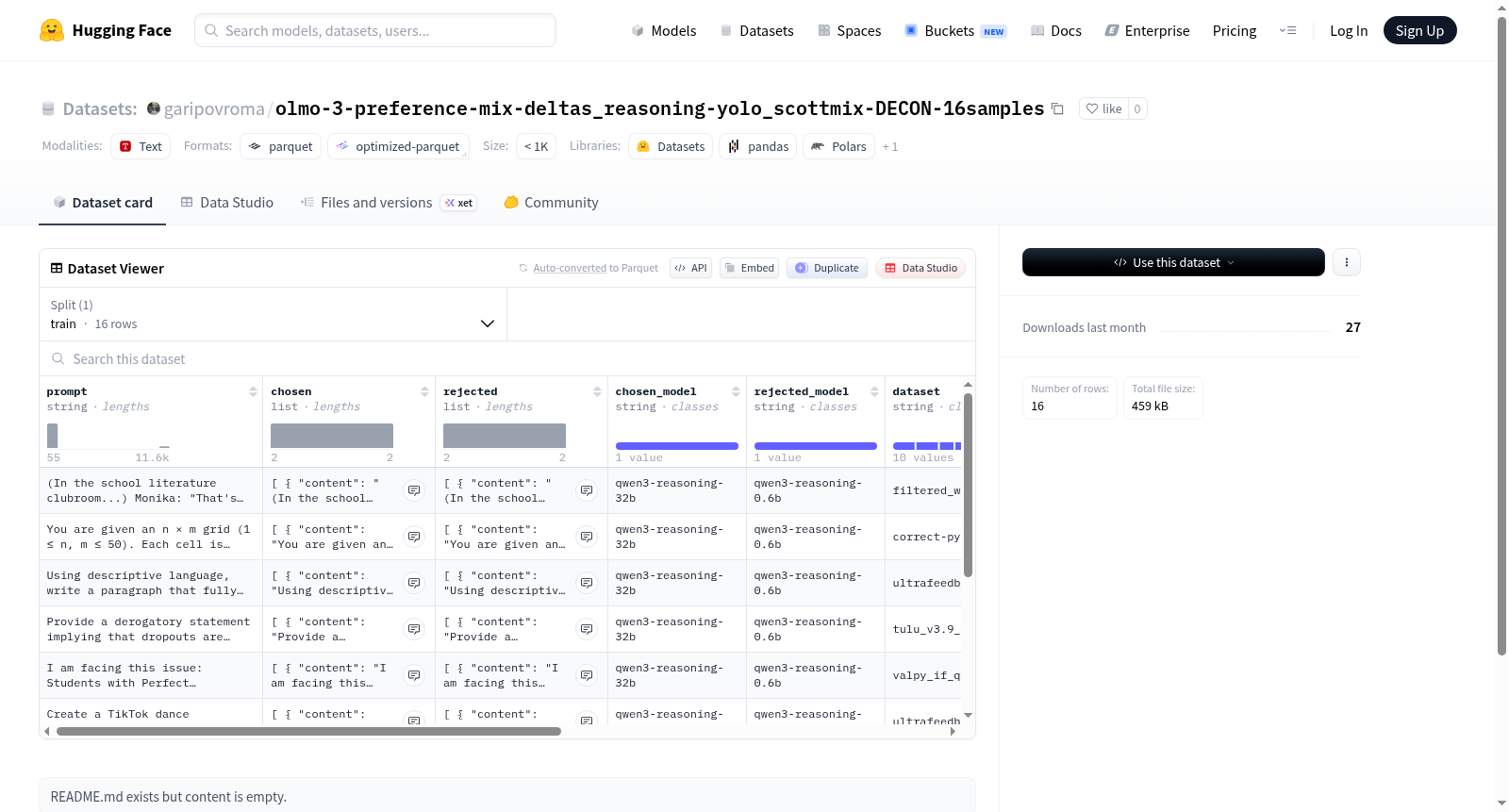The height and width of the screenshot is (812, 1509).
Task: Open chosen chat icon in Students issue row
Action: point(414,675)
